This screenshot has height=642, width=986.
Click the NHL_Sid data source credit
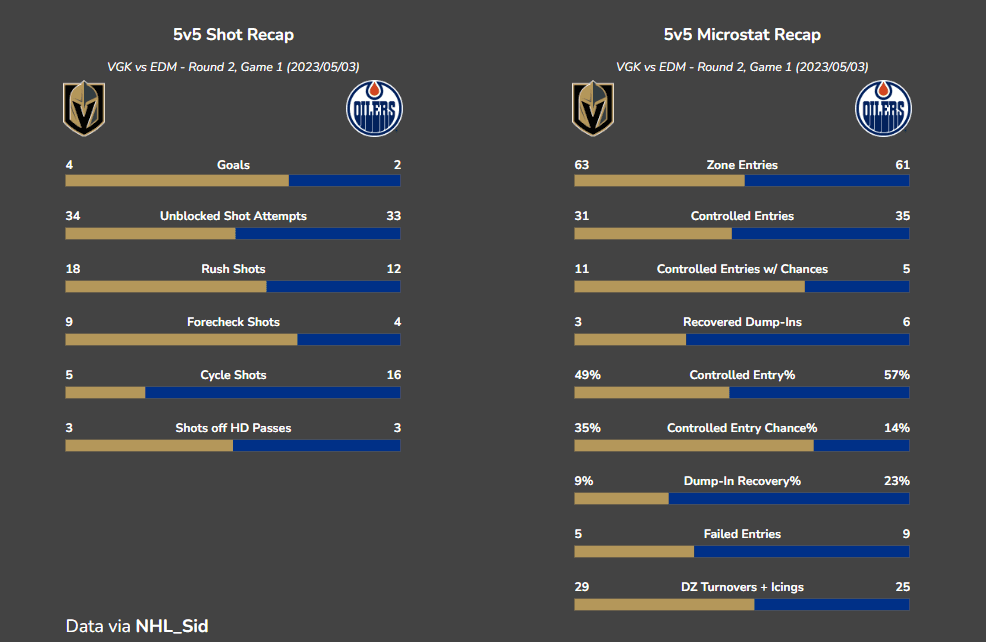click(x=171, y=626)
